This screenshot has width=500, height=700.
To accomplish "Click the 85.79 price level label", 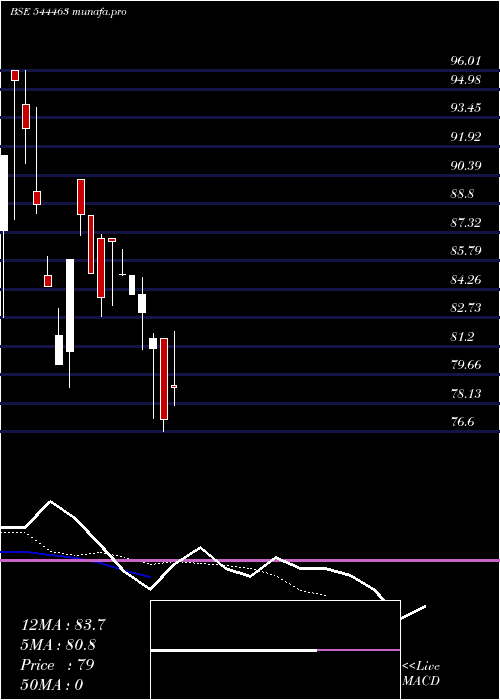I will tap(466, 250).
